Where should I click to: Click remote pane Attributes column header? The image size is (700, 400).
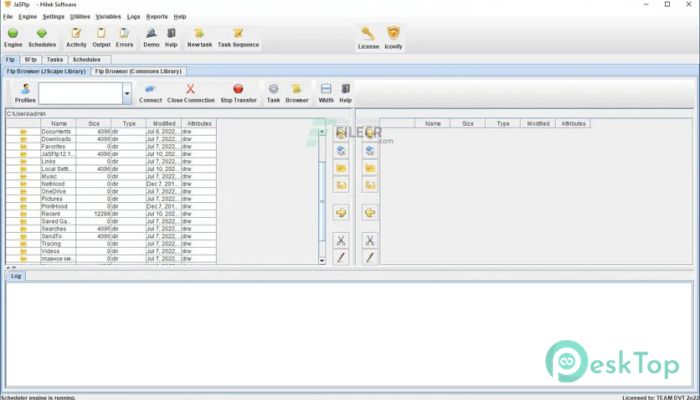click(573, 123)
